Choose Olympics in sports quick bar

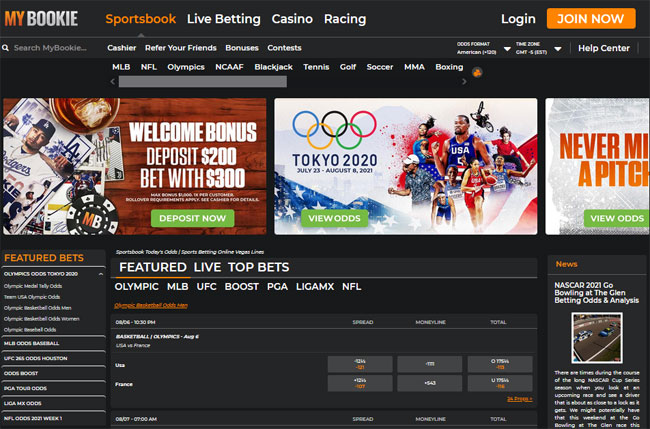(x=186, y=67)
